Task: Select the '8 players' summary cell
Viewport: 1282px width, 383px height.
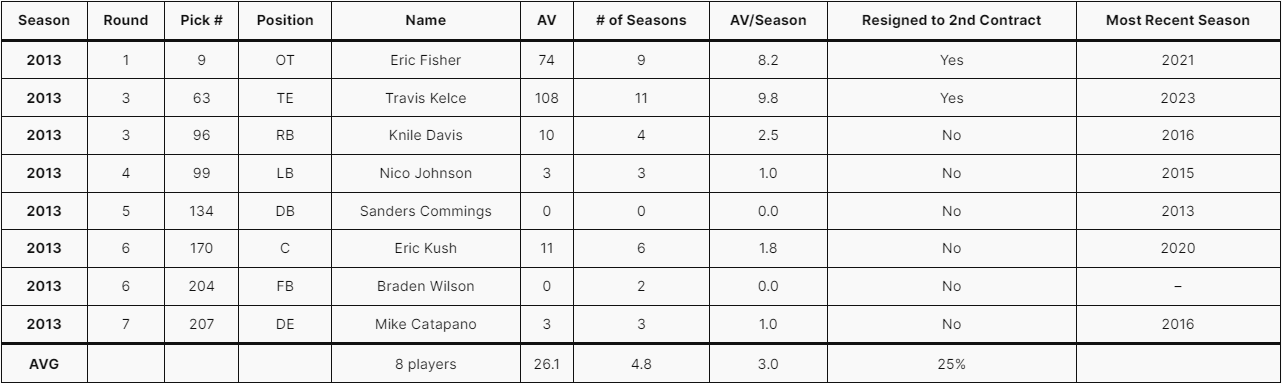Action: tap(426, 364)
